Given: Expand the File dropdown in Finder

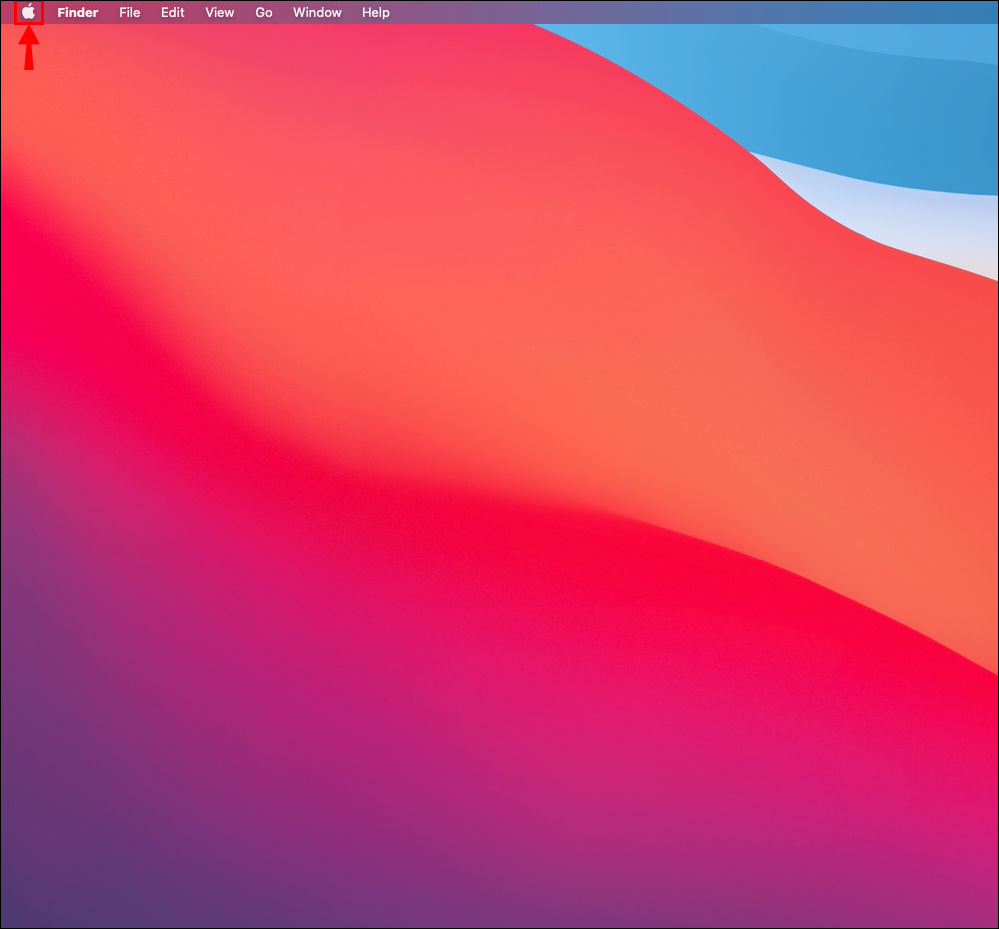Looking at the screenshot, I should [129, 12].
